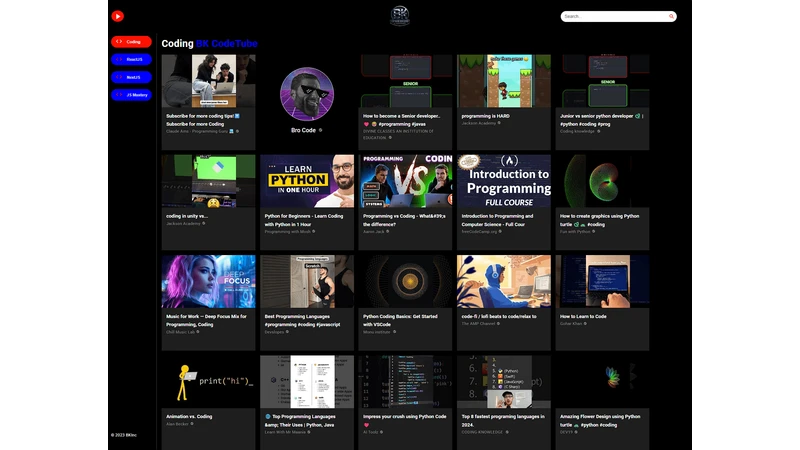
Task: Switch to the NextJS category
Action: 131,77
